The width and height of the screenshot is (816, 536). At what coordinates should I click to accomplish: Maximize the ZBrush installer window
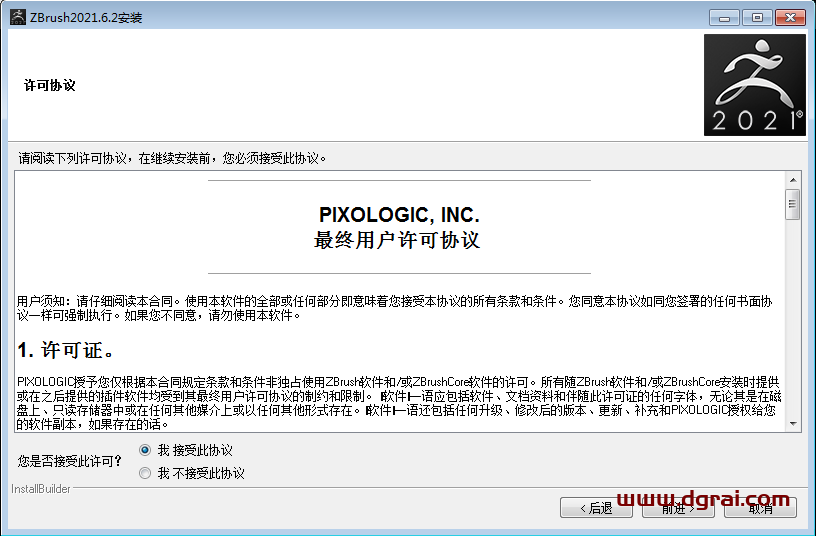pos(757,18)
